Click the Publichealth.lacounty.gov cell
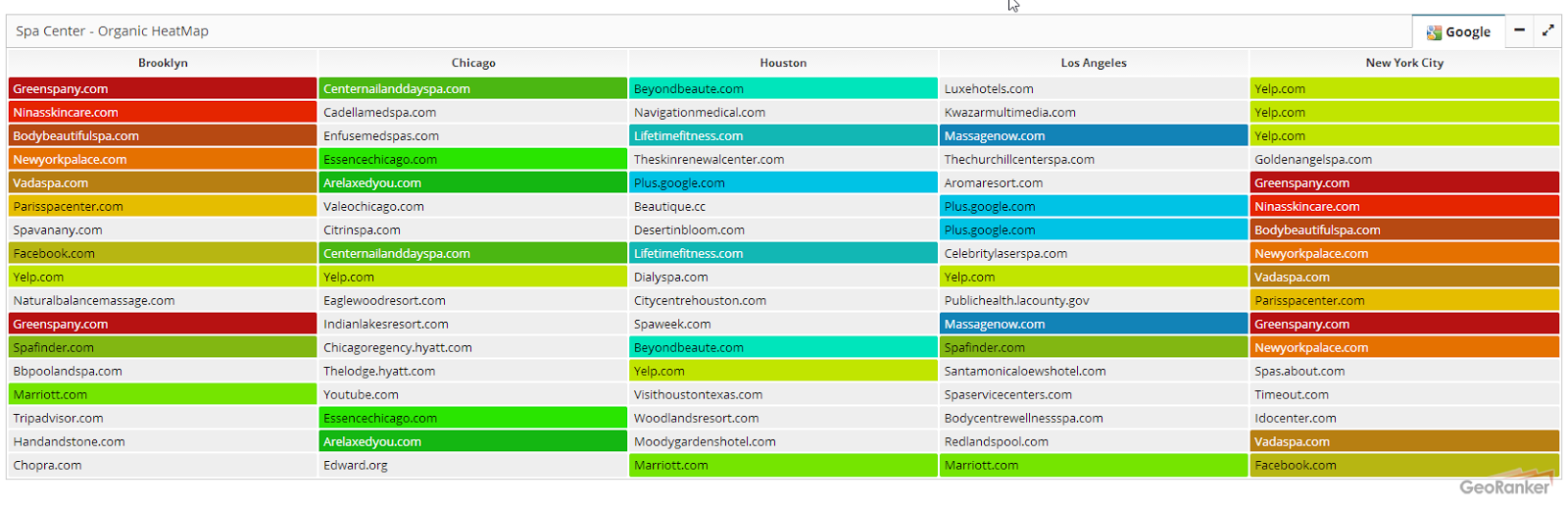The height and width of the screenshot is (510, 1568). (x=1094, y=300)
